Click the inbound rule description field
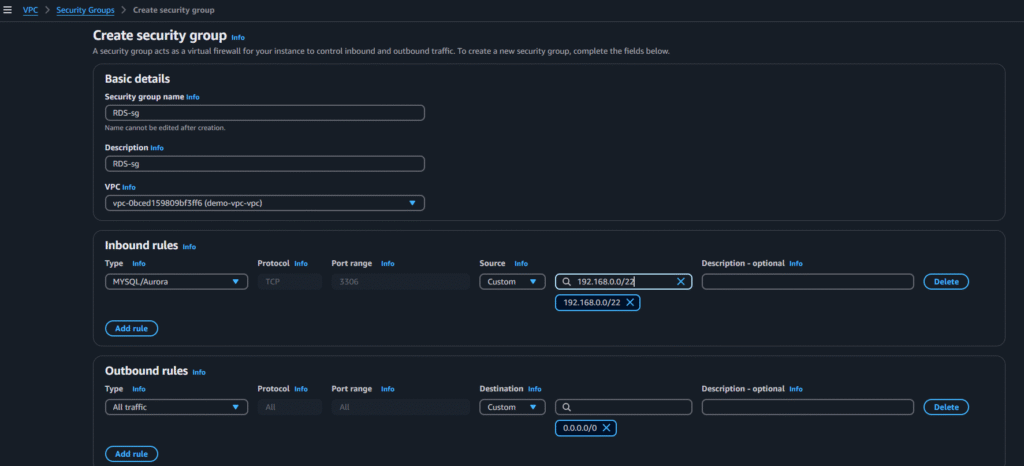Image resolution: width=1024 pixels, height=466 pixels. pos(807,282)
